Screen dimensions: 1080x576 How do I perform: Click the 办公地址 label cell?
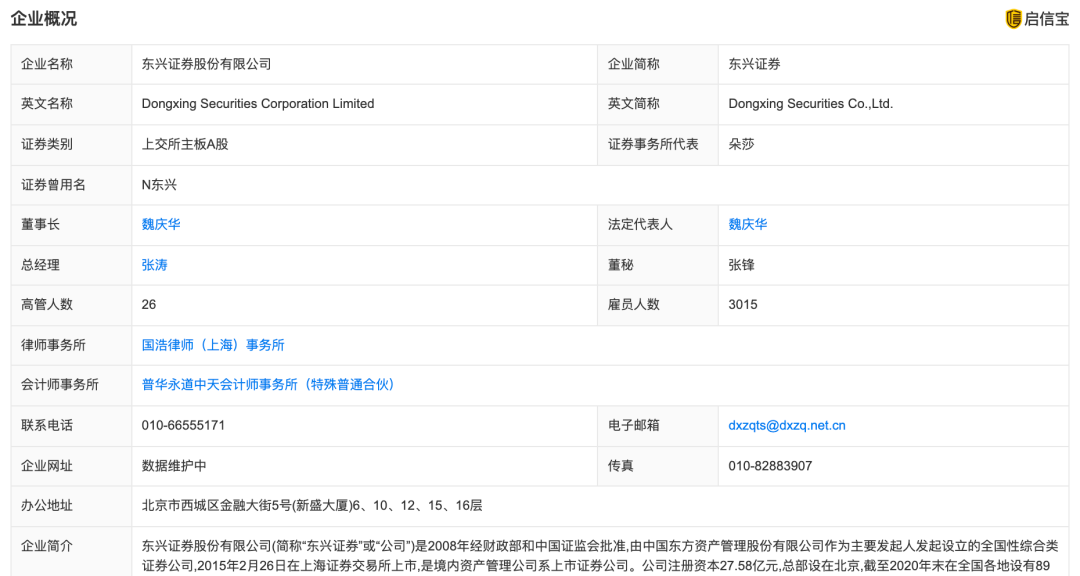71,506
